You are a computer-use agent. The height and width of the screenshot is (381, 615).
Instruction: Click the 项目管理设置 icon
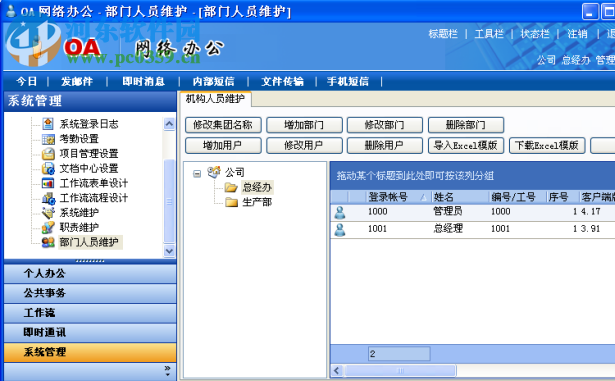coord(48,153)
